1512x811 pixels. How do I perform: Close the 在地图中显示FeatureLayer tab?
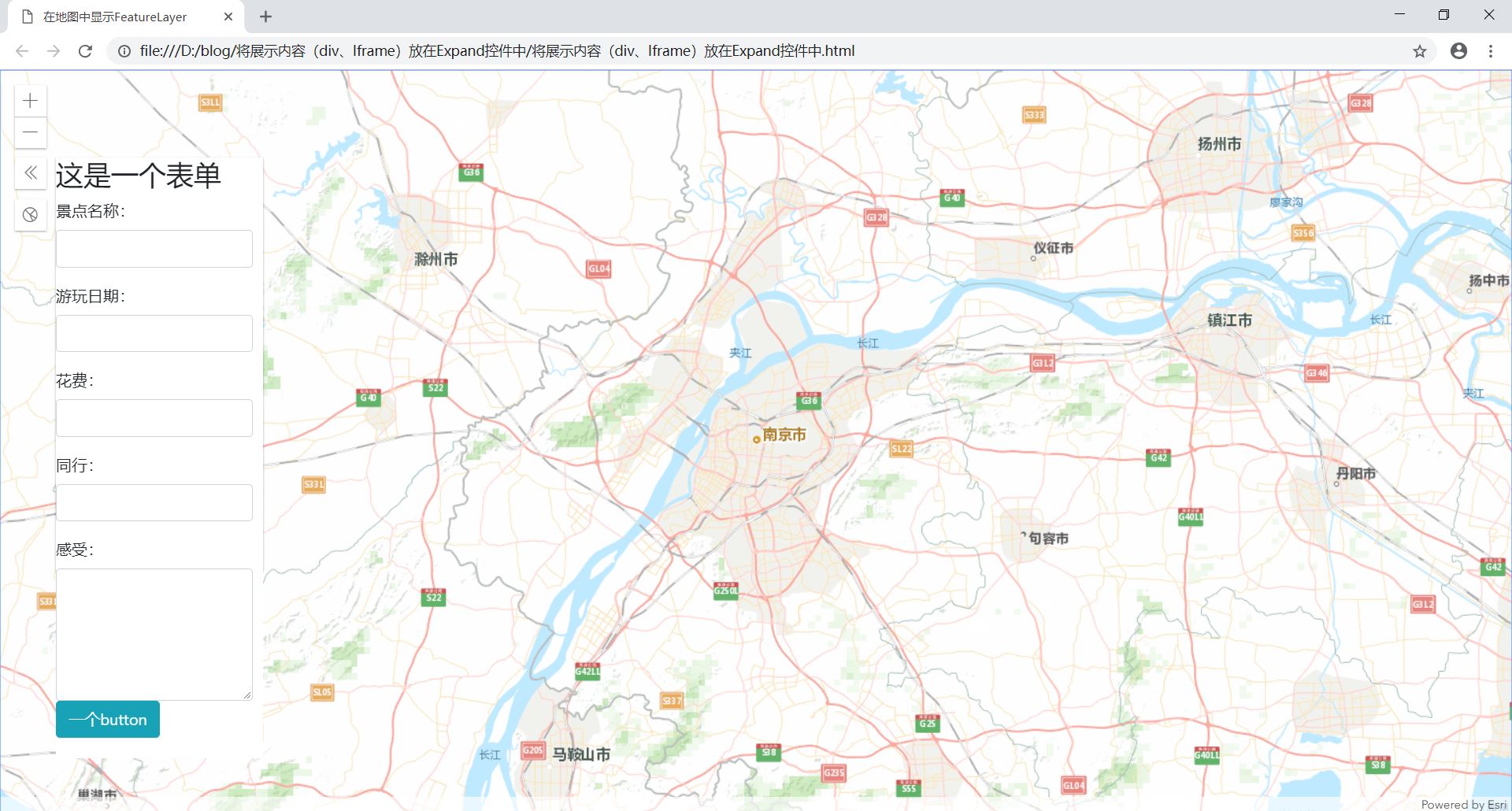coord(228,17)
